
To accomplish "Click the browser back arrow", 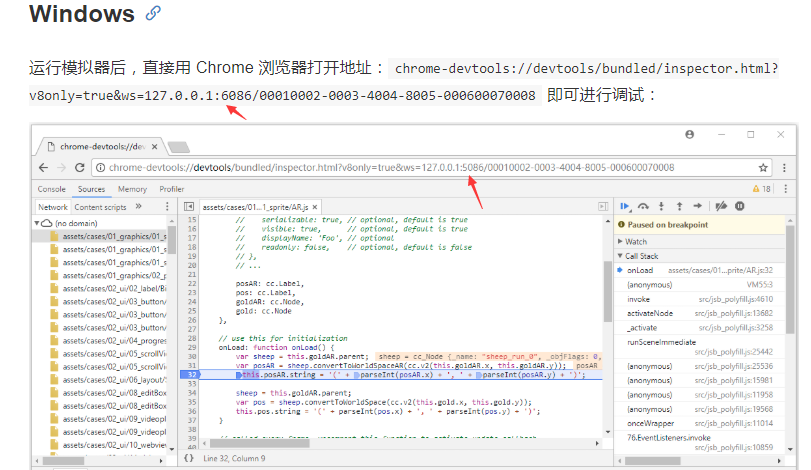I will [x=43, y=168].
